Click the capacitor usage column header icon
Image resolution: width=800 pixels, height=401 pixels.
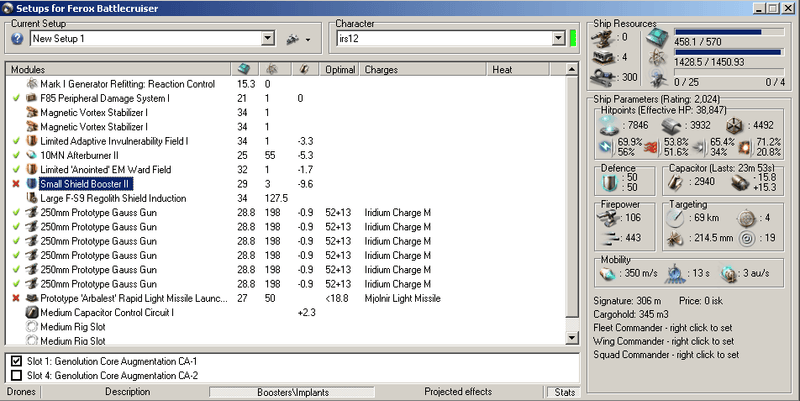pos(306,69)
